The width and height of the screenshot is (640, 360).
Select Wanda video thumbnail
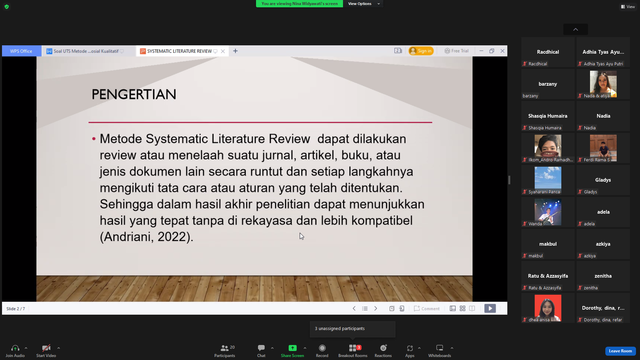(548, 212)
